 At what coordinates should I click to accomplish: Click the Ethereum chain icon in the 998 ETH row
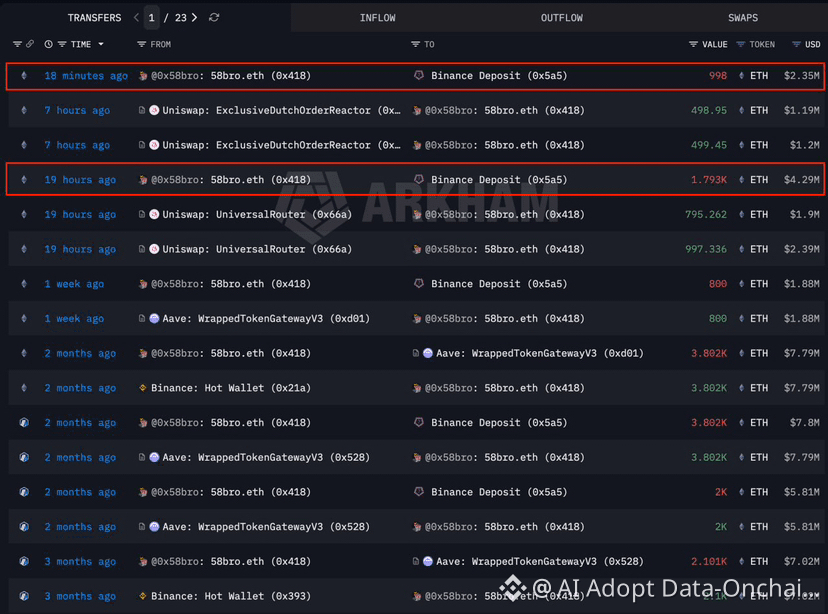(24, 76)
